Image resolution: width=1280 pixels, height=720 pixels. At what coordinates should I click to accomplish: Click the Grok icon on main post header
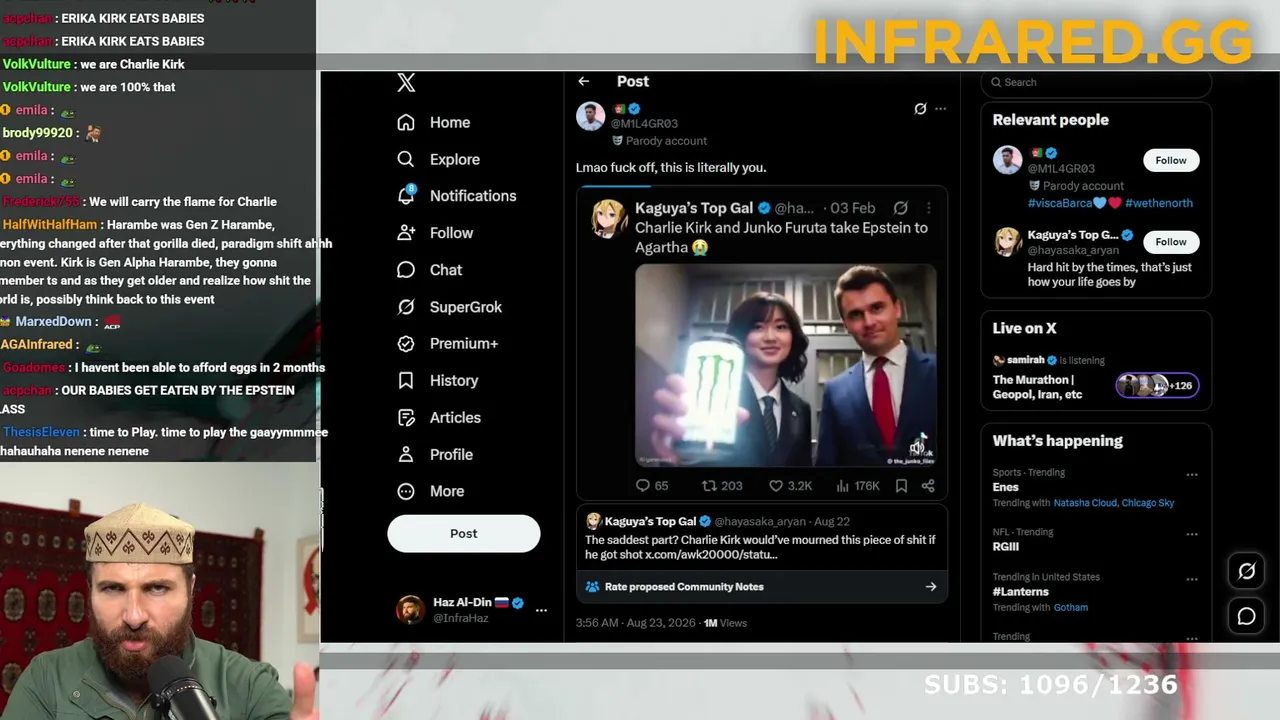click(x=920, y=109)
